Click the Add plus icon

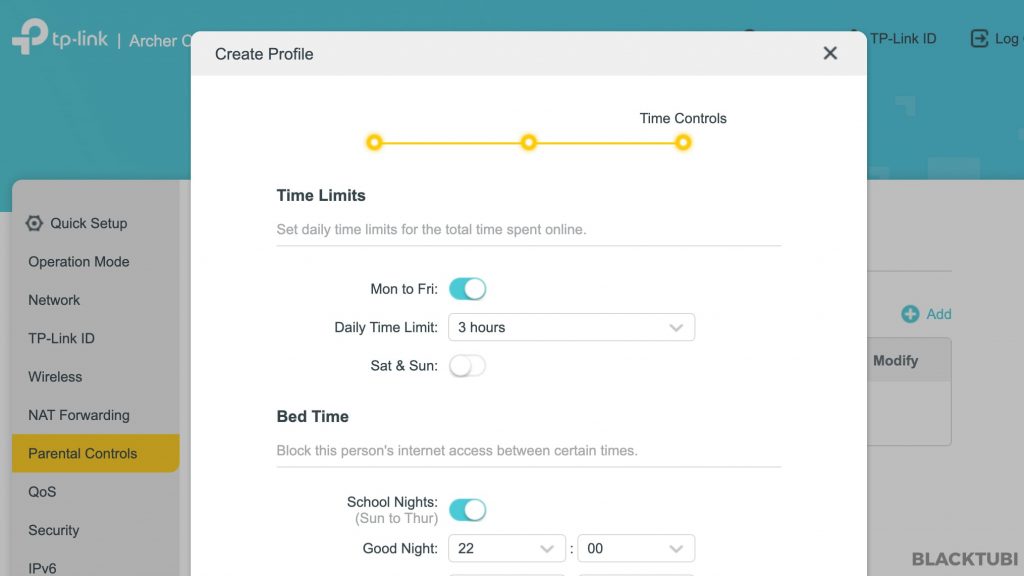tap(910, 314)
